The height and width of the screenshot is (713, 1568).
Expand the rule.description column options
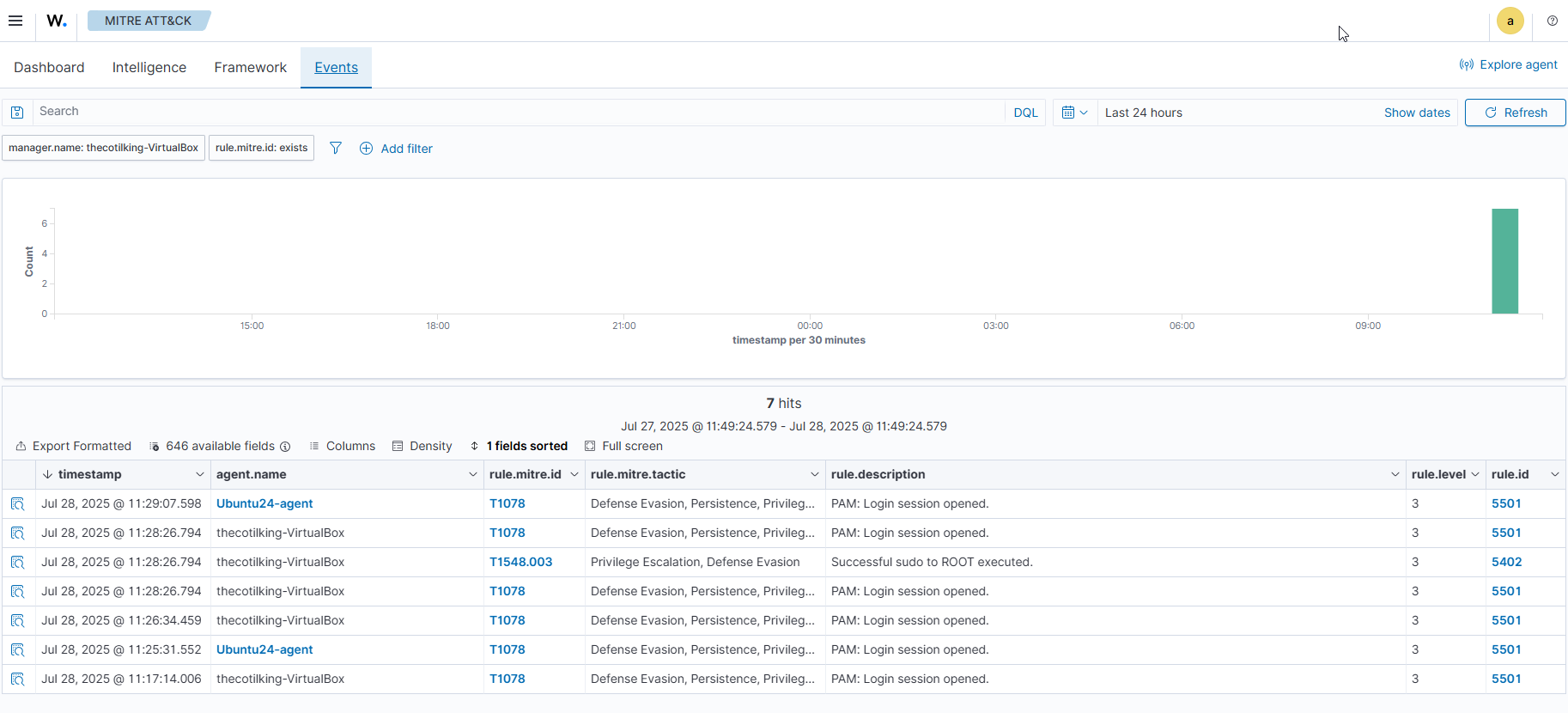coord(1395,474)
